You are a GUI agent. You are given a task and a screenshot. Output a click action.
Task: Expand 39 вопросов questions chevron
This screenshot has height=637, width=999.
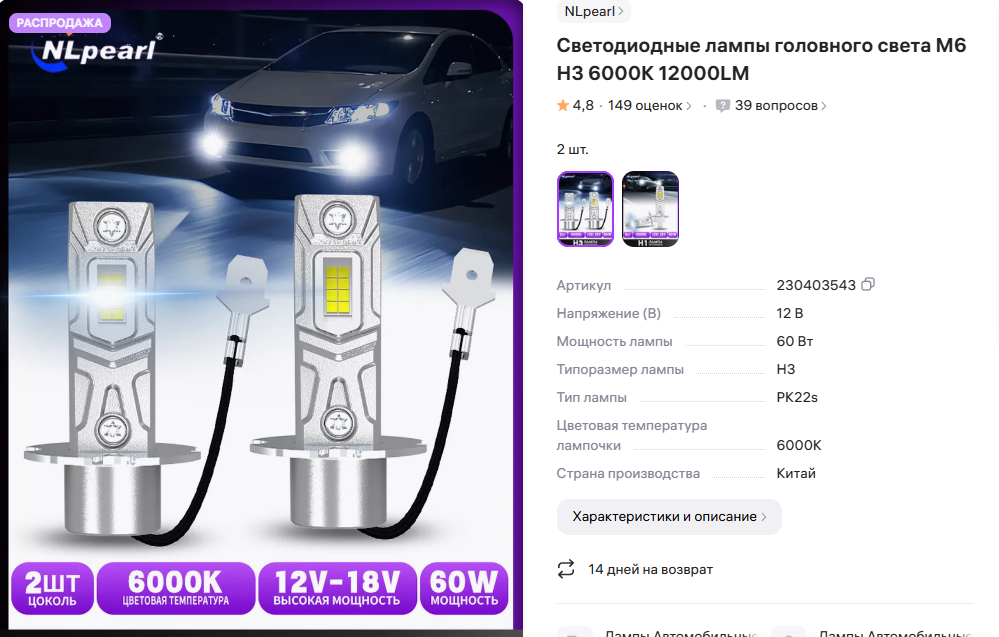[823, 106]
